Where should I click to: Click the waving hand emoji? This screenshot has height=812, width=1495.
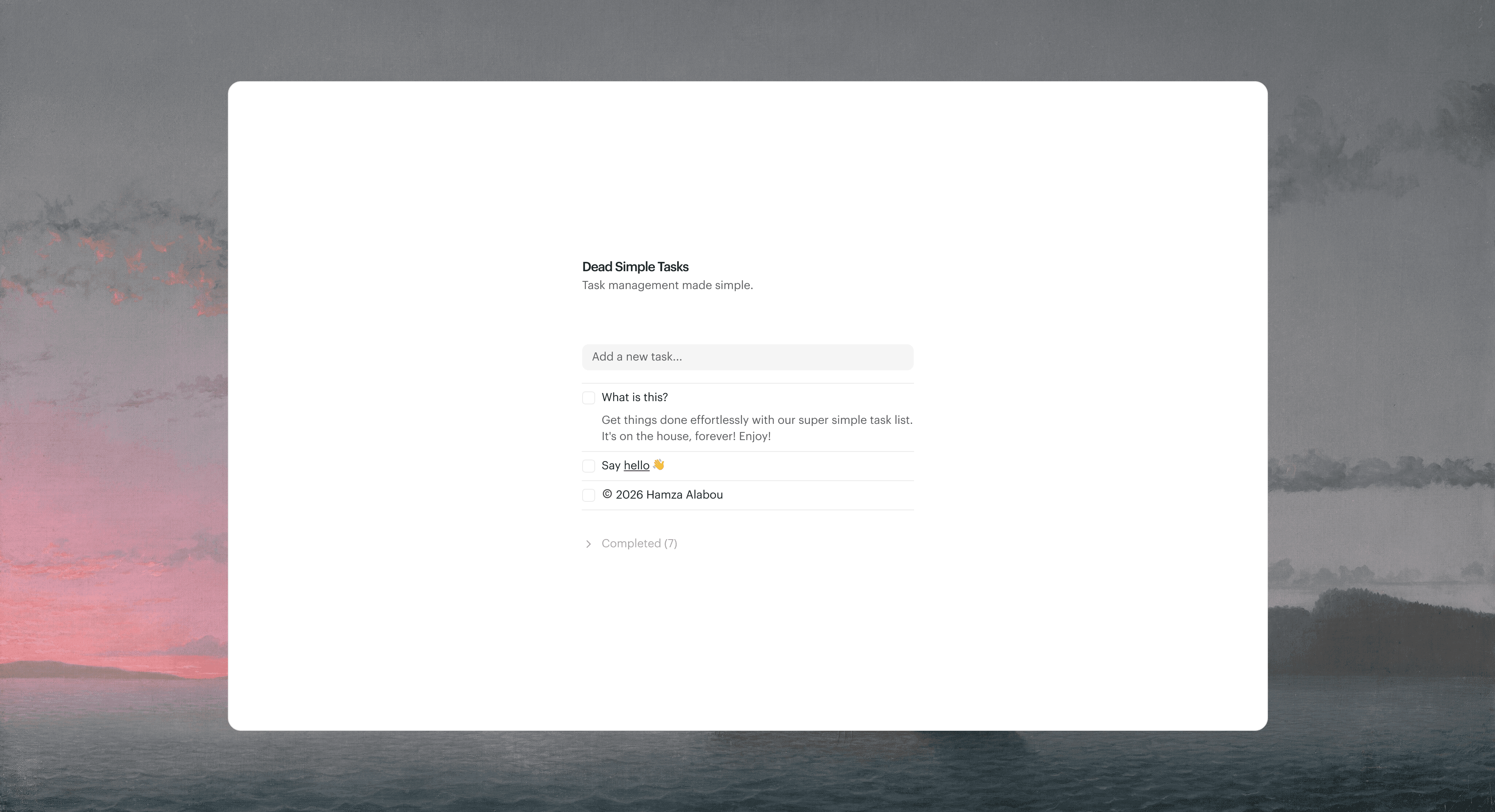click(658, 464)
